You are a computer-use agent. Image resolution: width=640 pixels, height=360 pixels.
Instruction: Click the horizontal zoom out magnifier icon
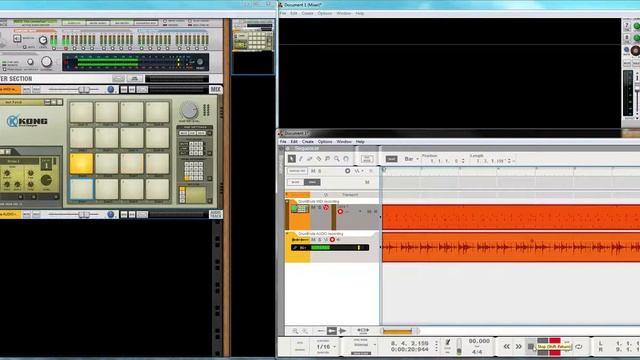tap(295, 331)
